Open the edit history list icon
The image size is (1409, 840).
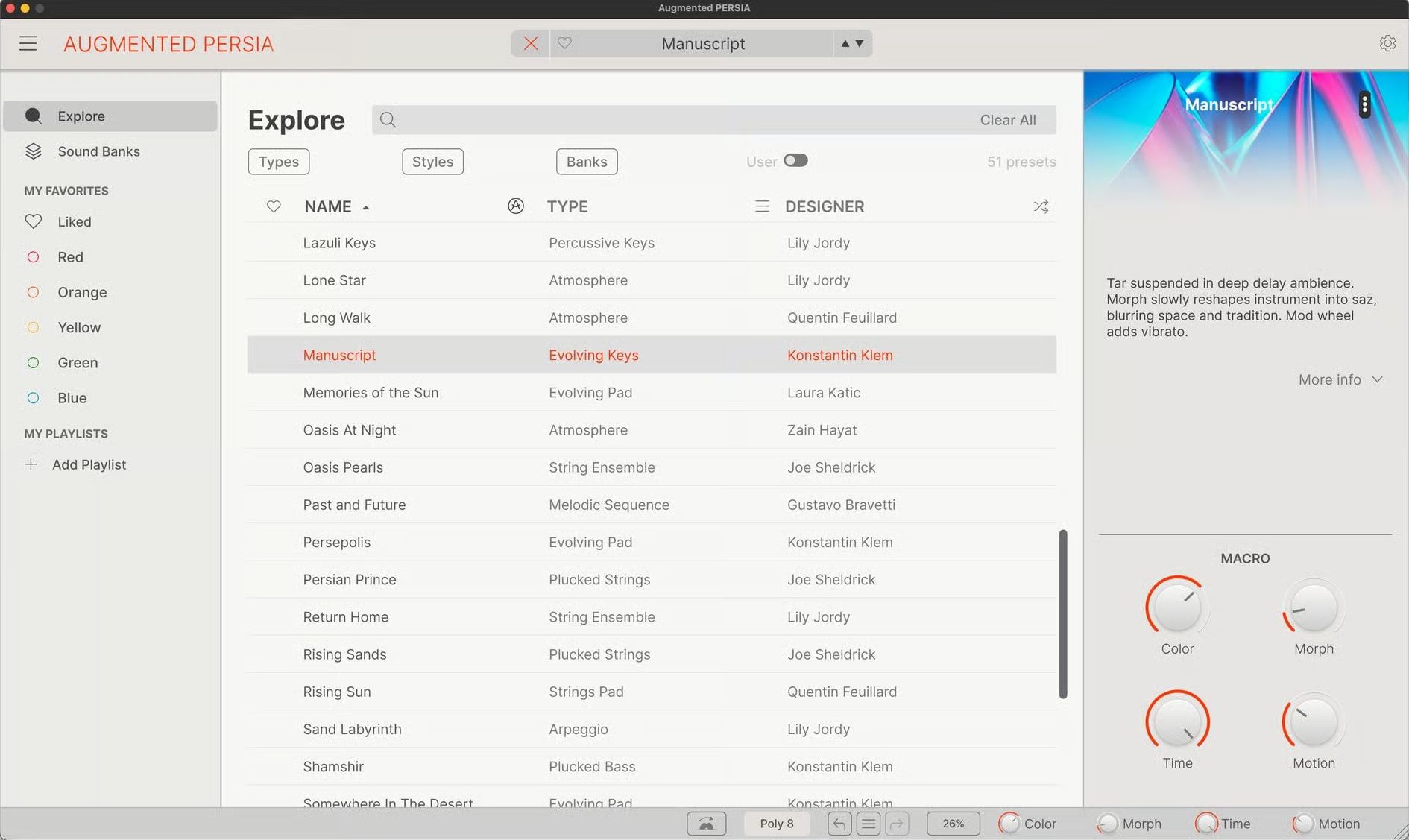pyautogui.click(x=868, y=824)
